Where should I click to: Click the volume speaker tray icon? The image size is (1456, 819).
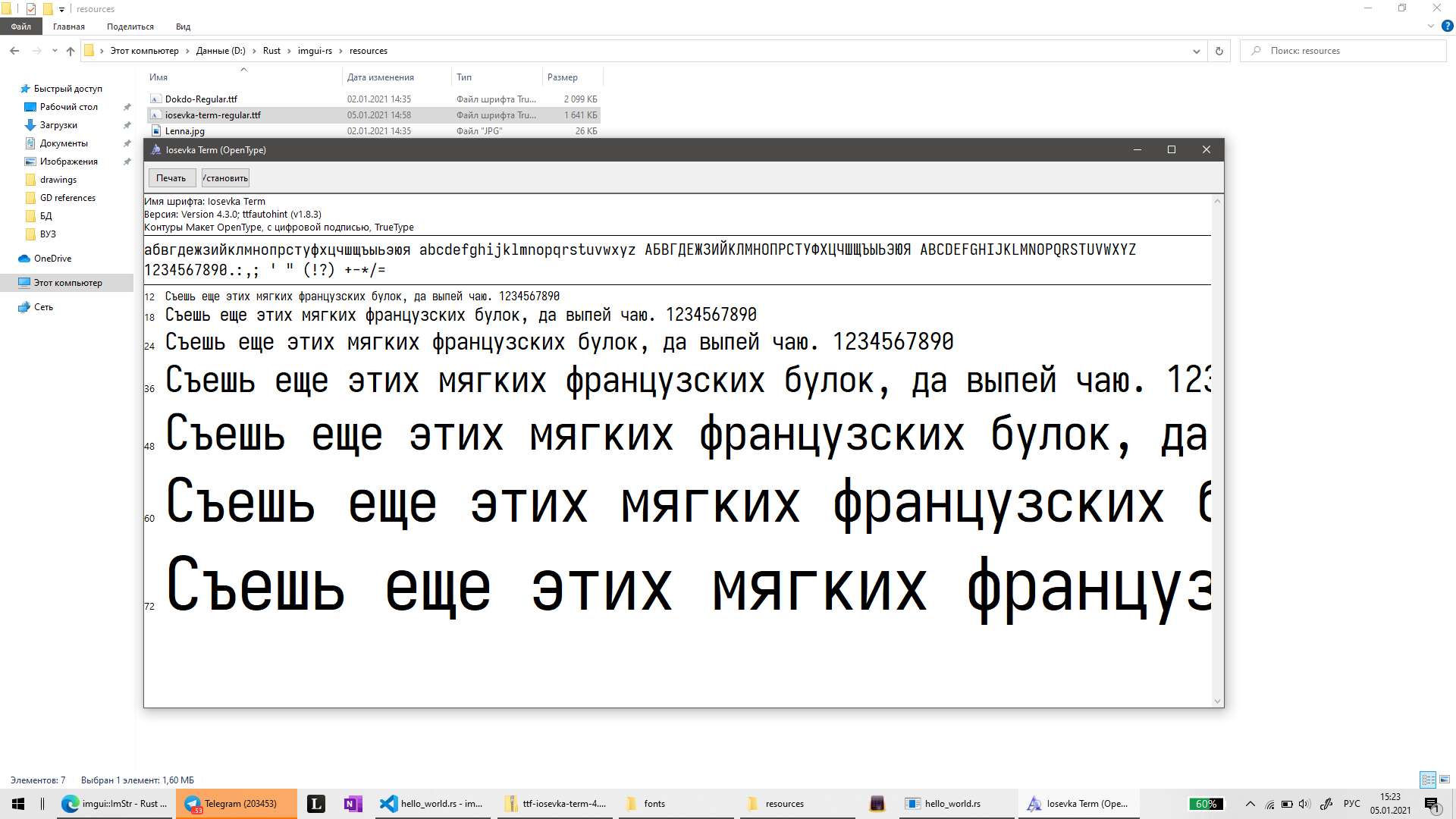(x=1304, y=804)
